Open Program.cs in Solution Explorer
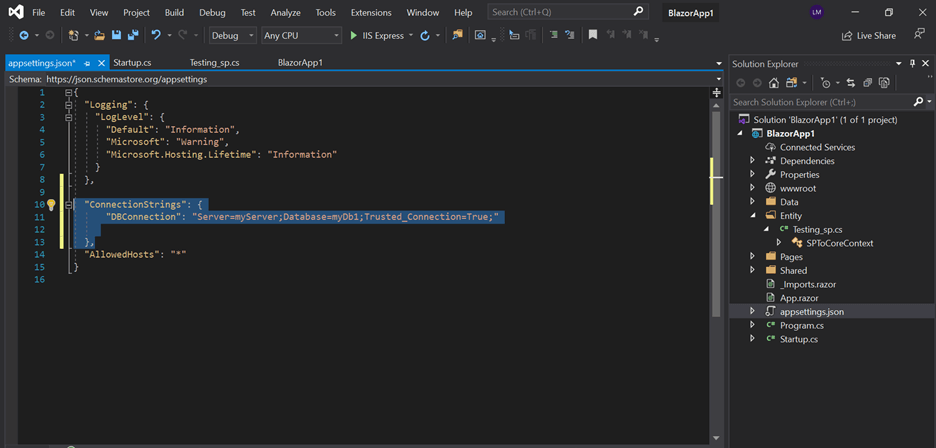Image resolution: width=936 pixels, height=448 pixels. point(801,325)
